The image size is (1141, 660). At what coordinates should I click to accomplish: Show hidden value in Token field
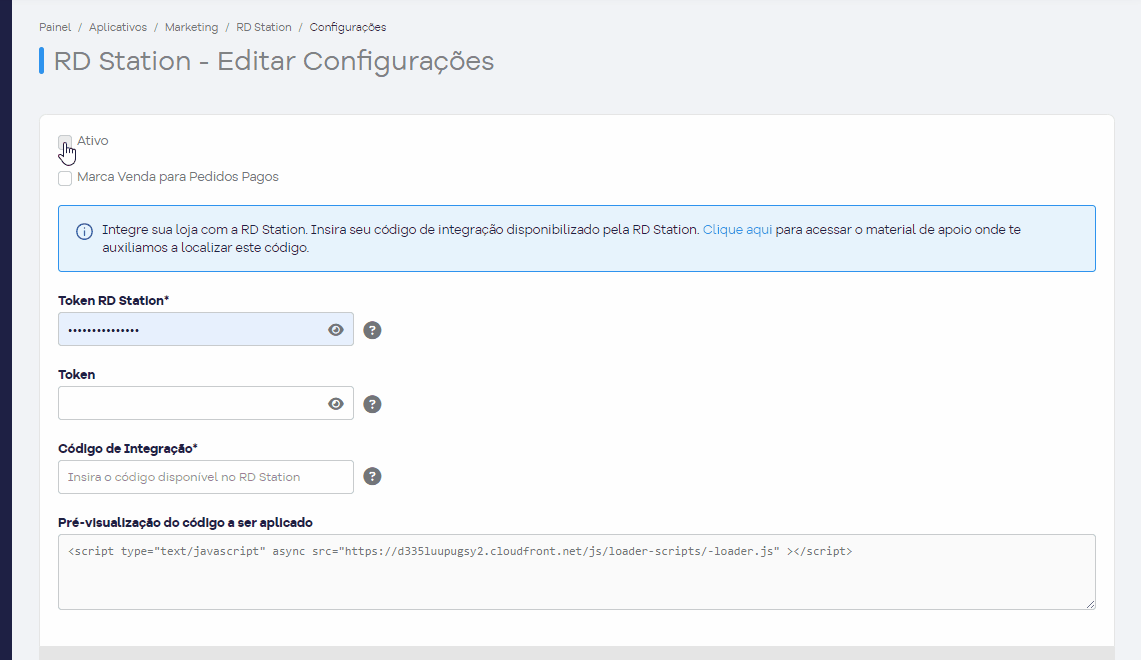(x=335, y=404)
